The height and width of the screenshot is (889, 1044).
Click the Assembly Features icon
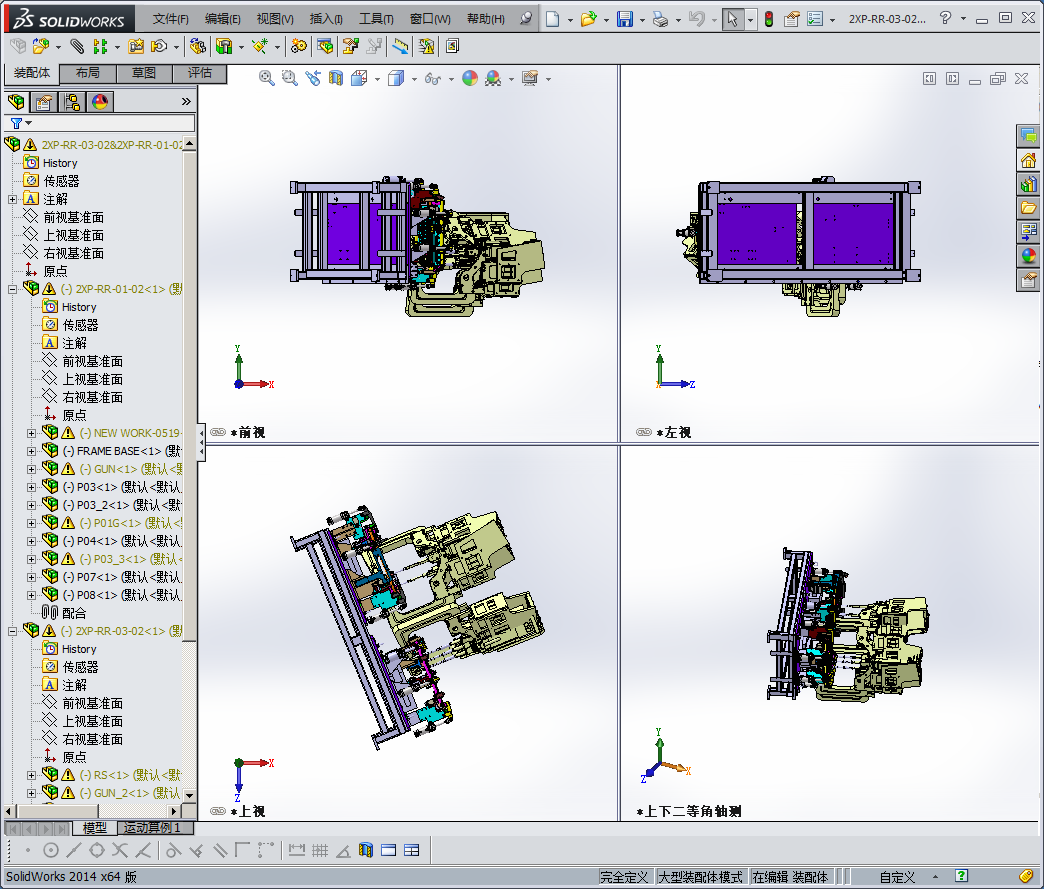(x=224, y=46)
